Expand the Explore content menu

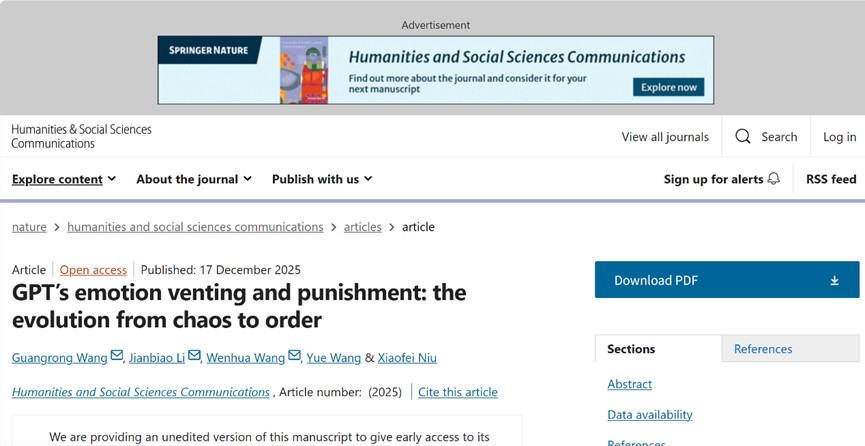[64, 179]
